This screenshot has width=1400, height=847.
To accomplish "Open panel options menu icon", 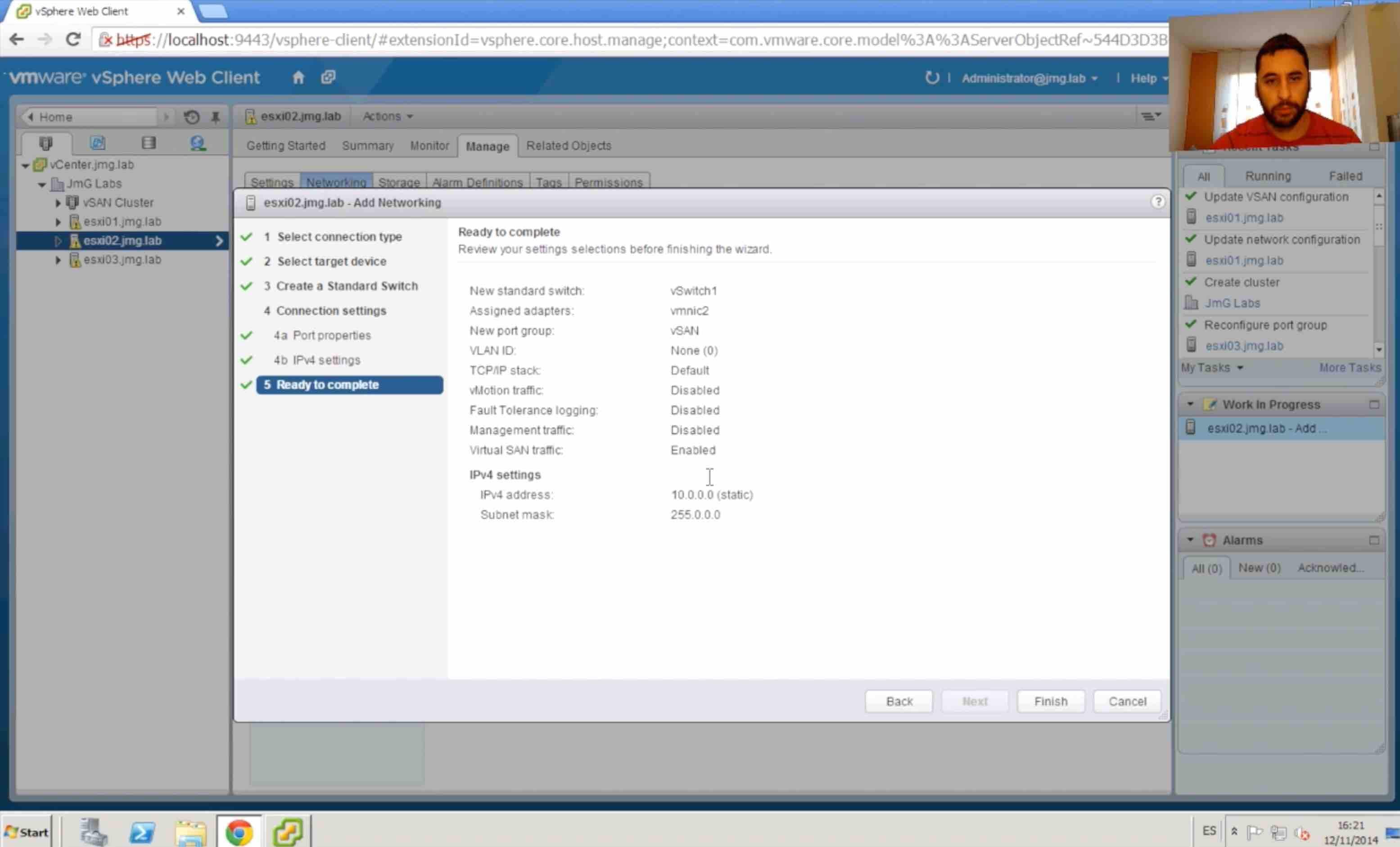I will point(1151,116).
